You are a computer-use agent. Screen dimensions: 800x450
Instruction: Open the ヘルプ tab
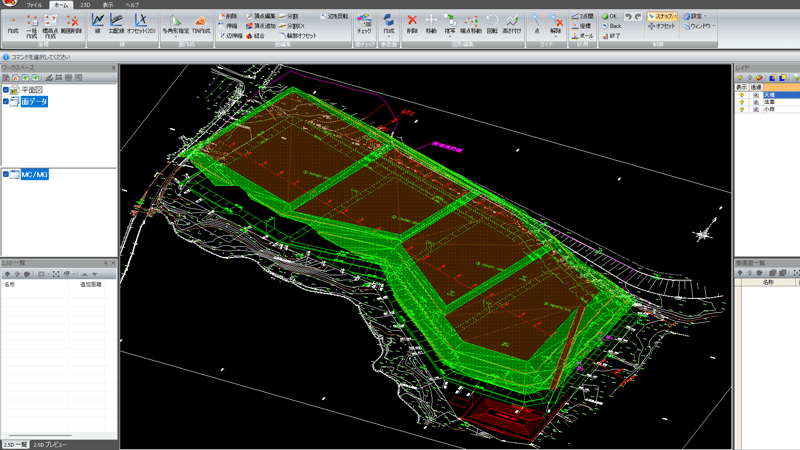[132, 5]
